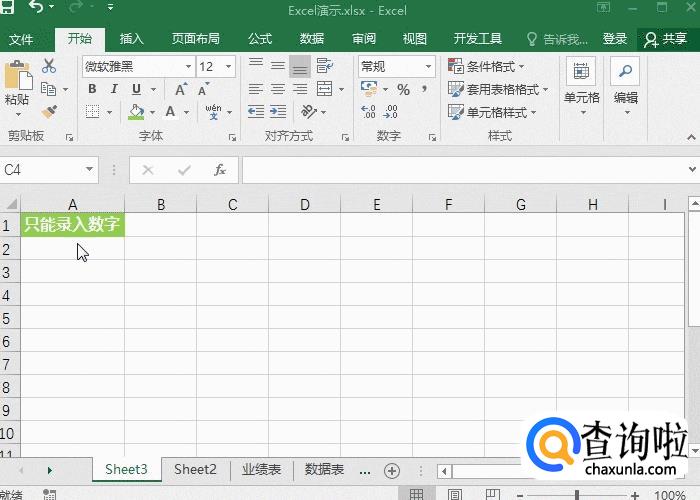
Task: Toggle Underline formatting
Action: click(x=137, y=89)
